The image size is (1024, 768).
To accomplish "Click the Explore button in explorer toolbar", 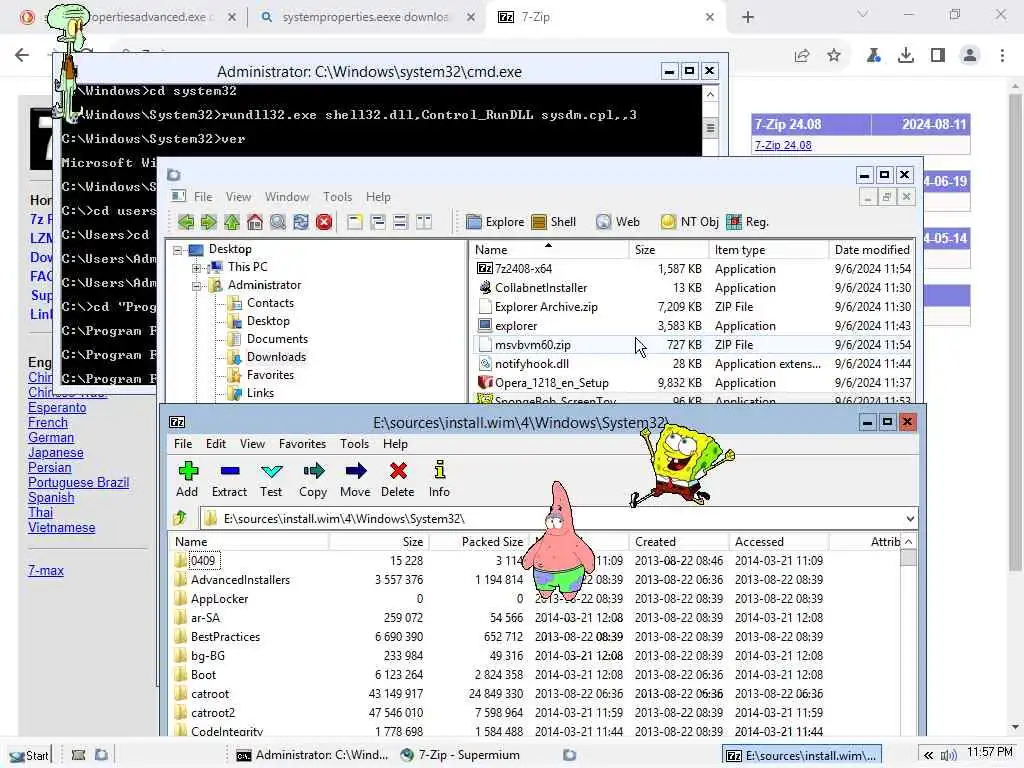I will pyautogui.click(x=495, y=222).
